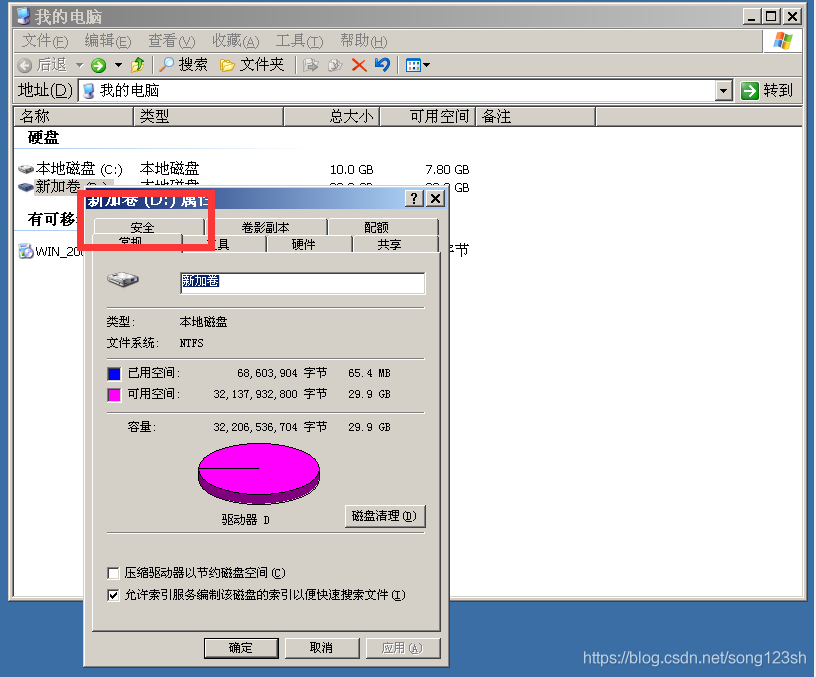This screenshot has height=677, width=816.
Task: Uncheck 允许索引服务编制该磁盘的索引 checkbox
Action: pos(113,595)
